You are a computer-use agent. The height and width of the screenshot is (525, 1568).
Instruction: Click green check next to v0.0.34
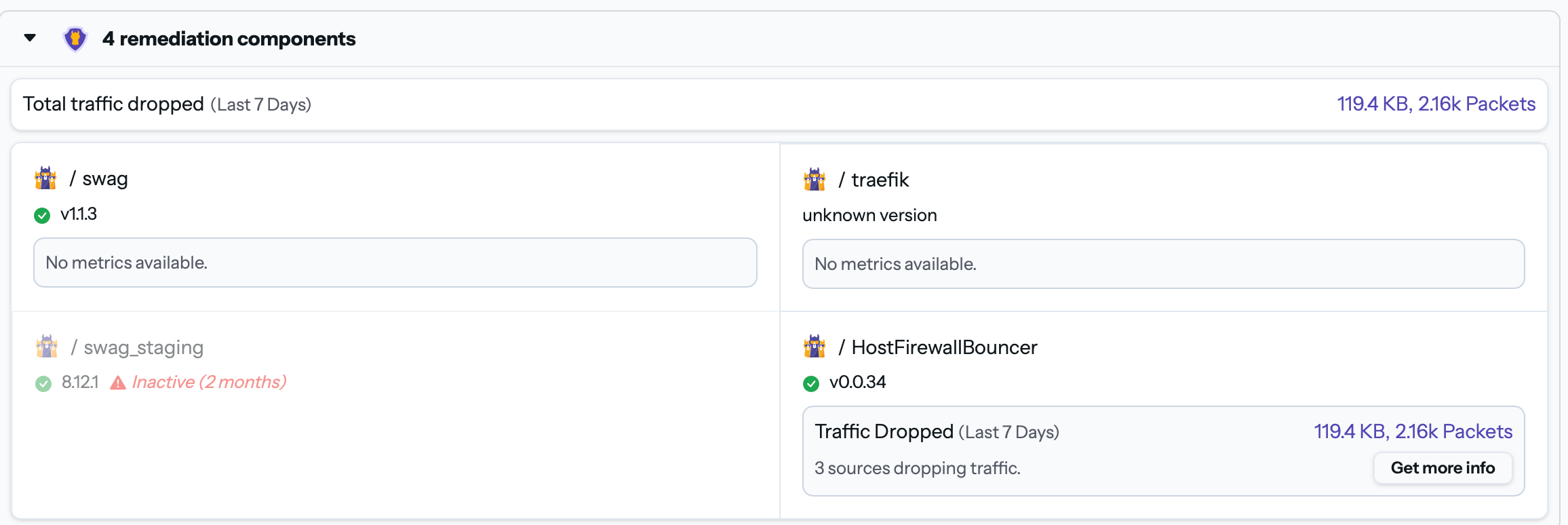[811, 383]
